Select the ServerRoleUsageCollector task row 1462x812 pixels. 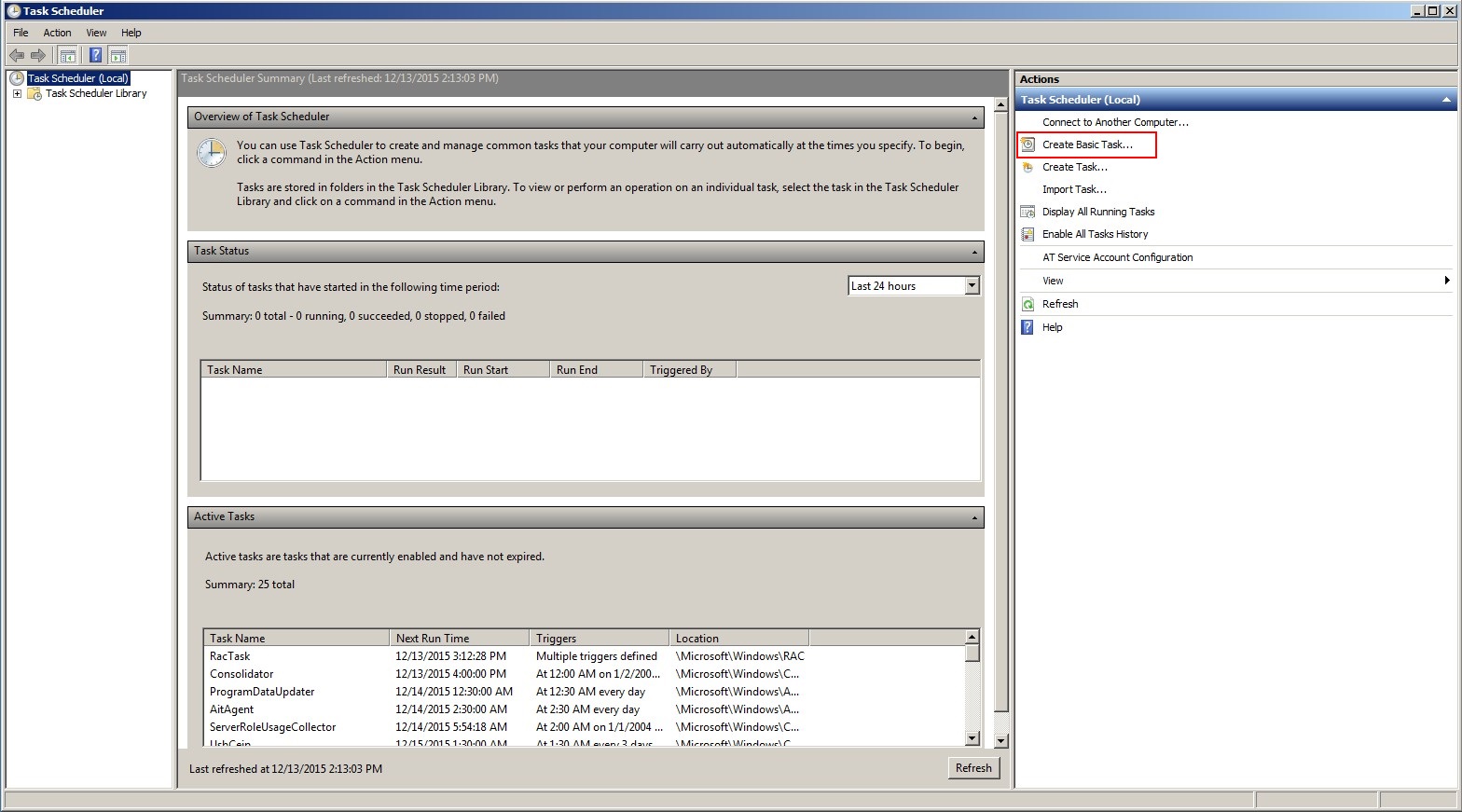[584, 727]
